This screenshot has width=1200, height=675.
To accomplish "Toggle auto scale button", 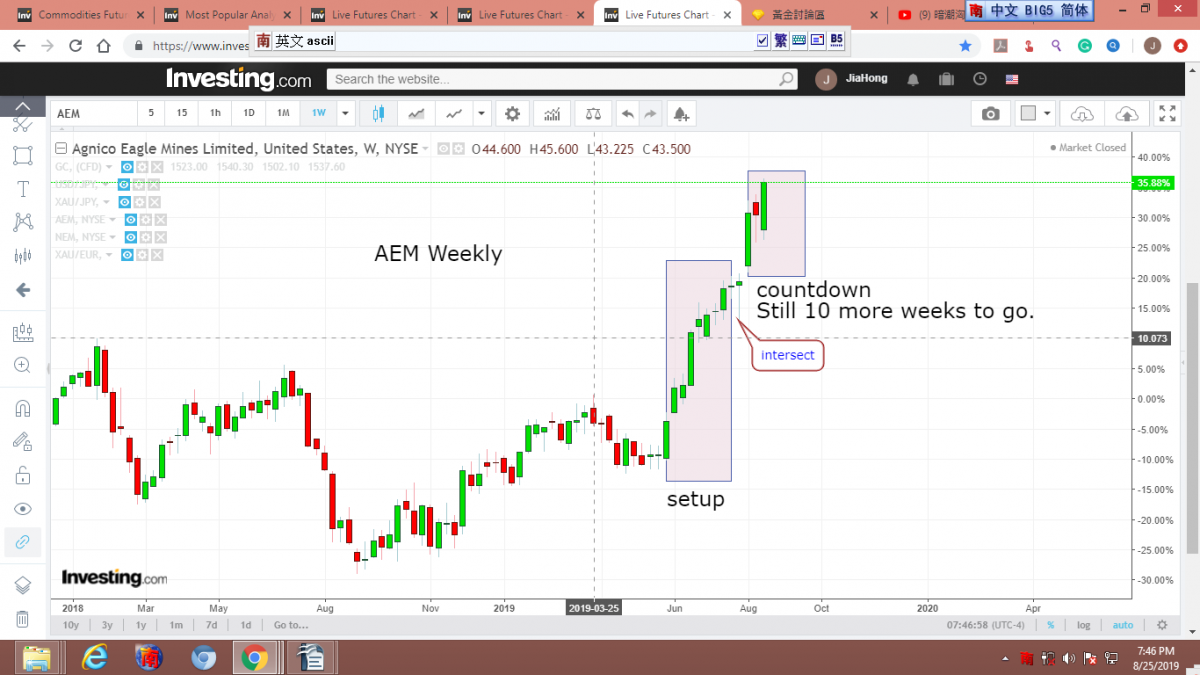I will pyautogui.click(x=1123, y=625).
